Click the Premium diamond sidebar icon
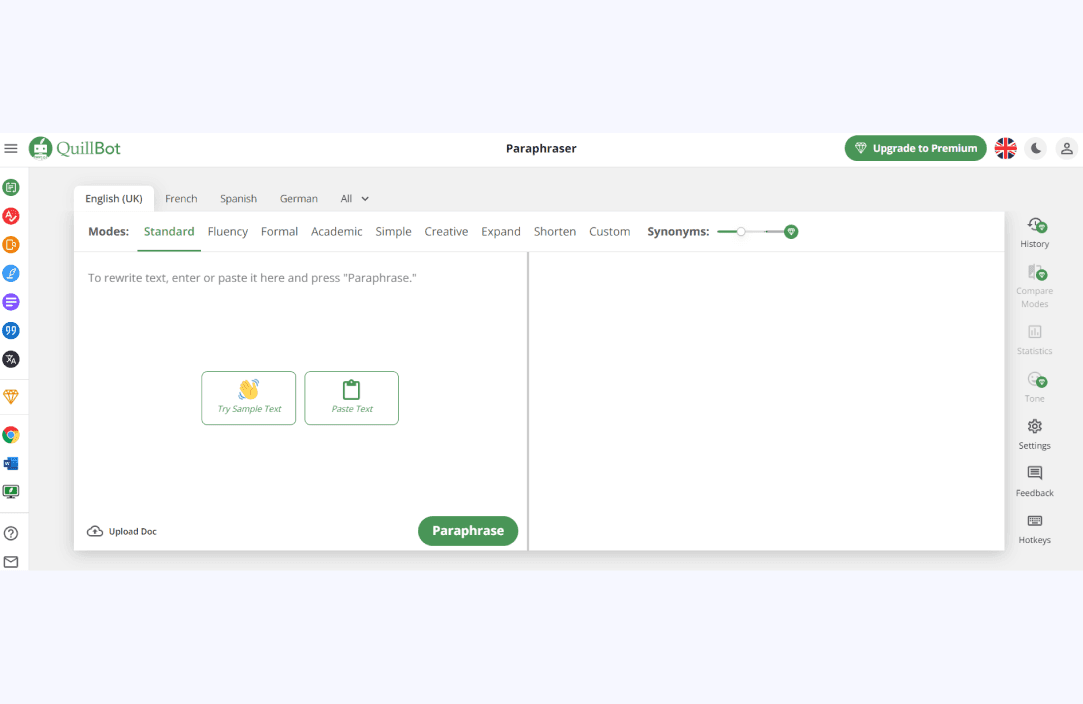This screenshot has width=1083, height=704. [x=11, y=397]
